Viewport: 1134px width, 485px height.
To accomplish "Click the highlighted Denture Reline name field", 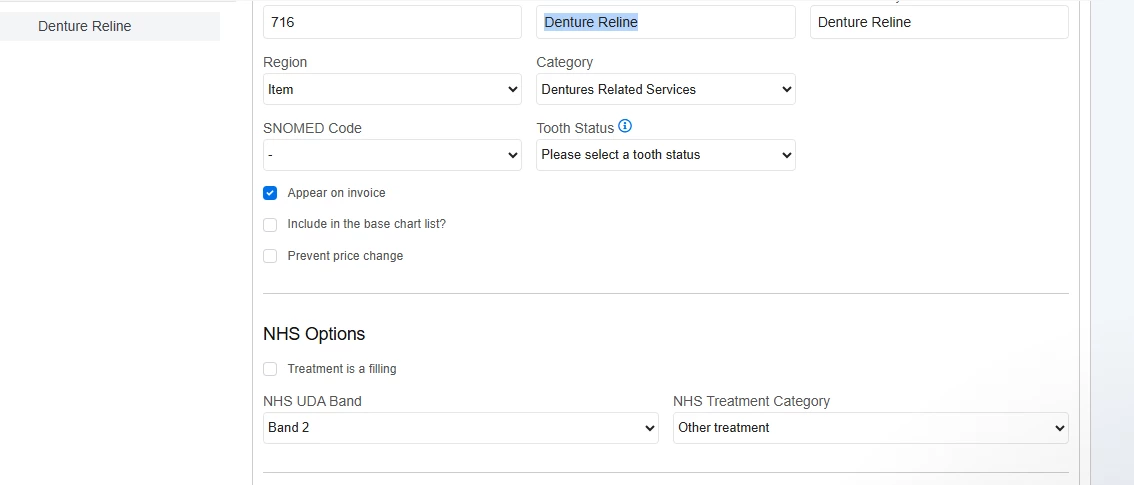I will point(665,22).
